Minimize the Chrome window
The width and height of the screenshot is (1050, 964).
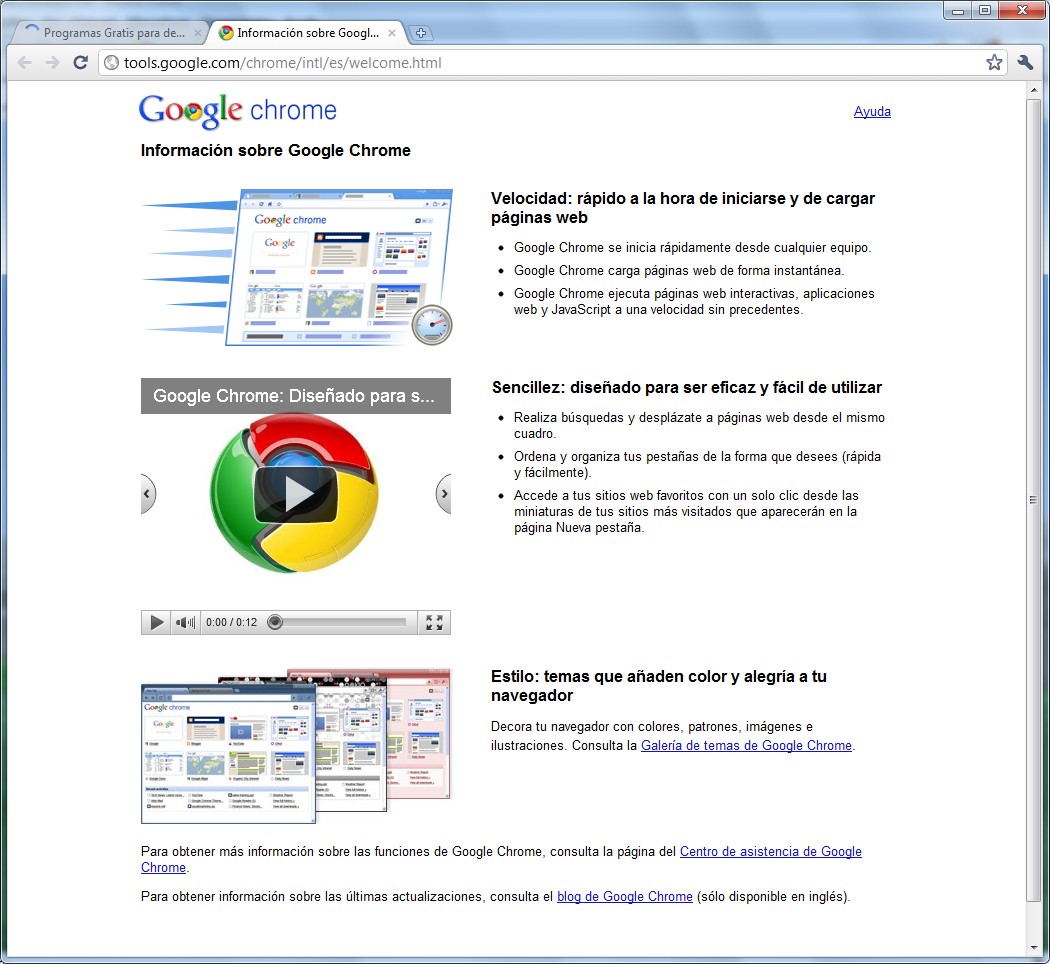pyautogui.click(x=958, y=11)
